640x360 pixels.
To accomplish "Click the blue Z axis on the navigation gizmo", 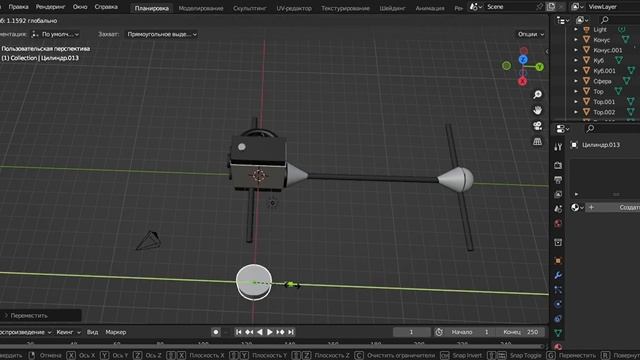I will tap(523, 60).
